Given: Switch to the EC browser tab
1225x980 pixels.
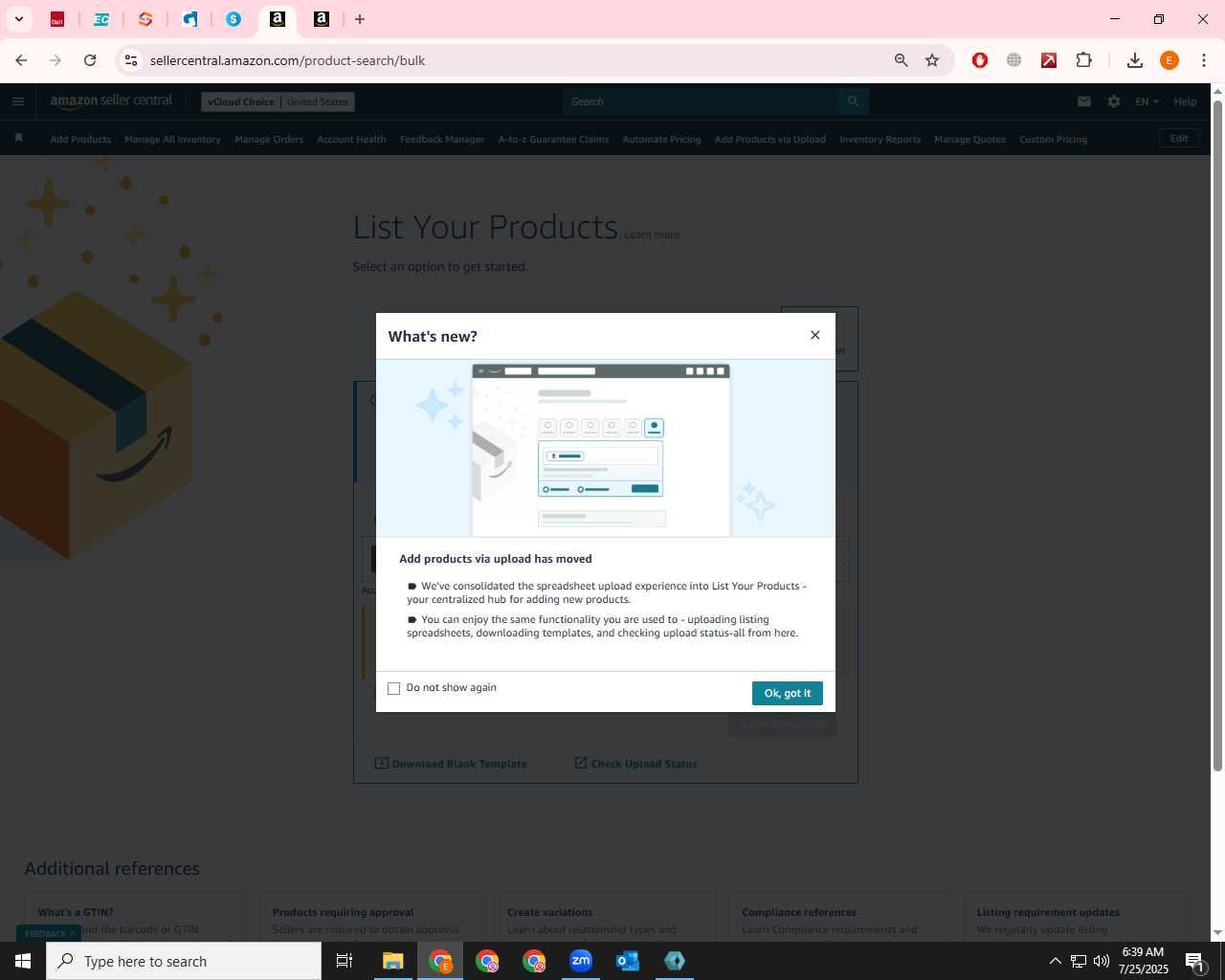Looking at the screenshot, I should pos(101,19).
